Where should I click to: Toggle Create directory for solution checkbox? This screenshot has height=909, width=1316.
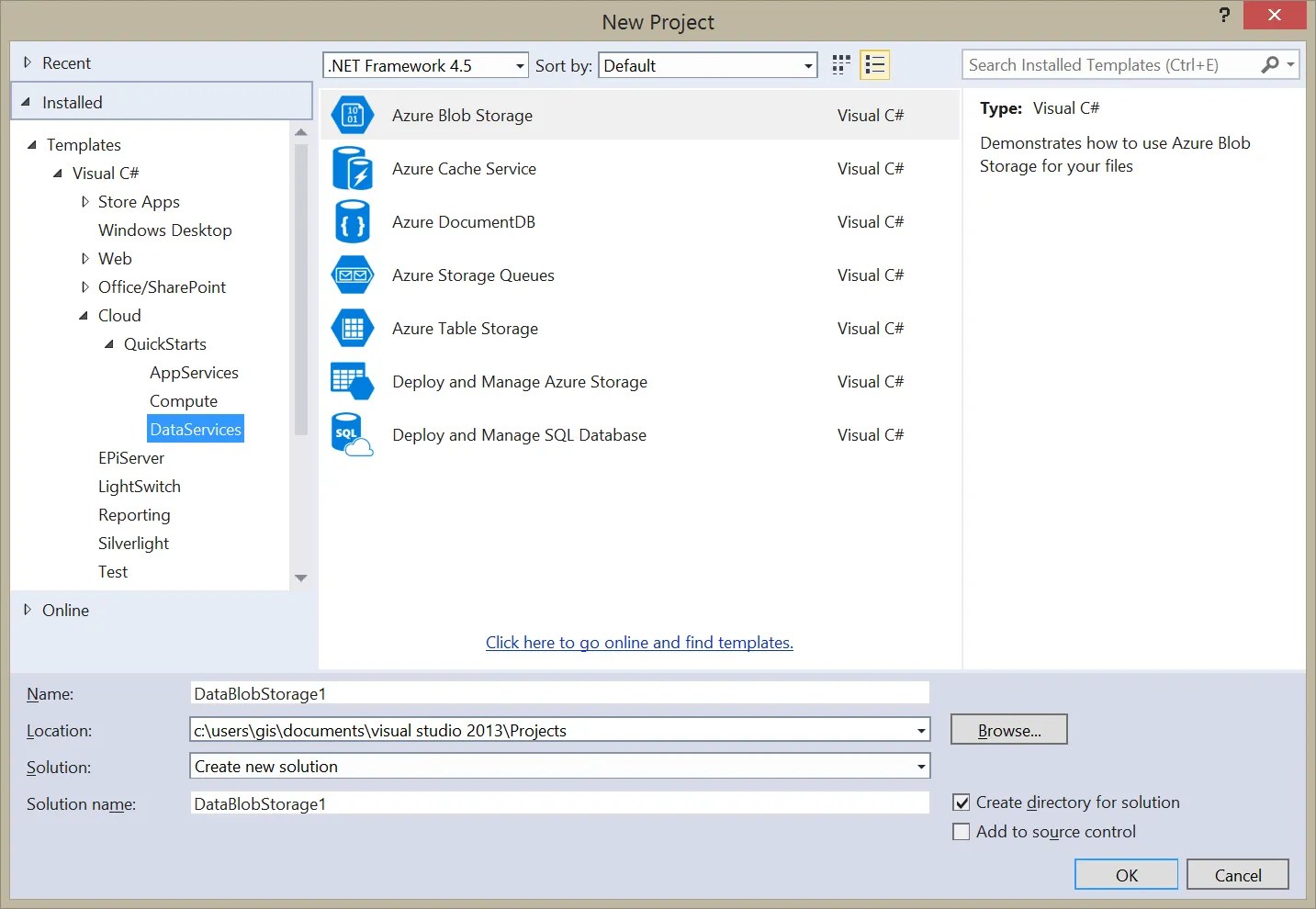pos(962,802)
